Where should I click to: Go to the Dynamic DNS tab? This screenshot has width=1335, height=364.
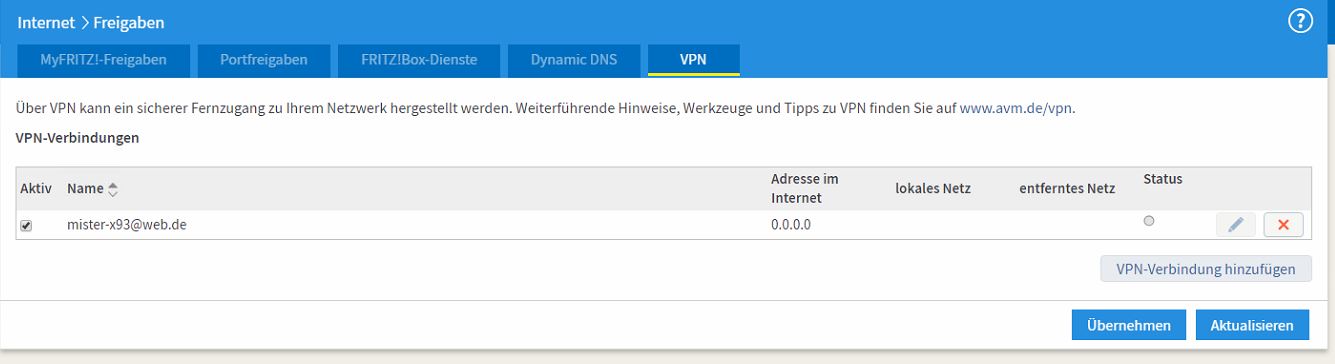coord(574,60)
